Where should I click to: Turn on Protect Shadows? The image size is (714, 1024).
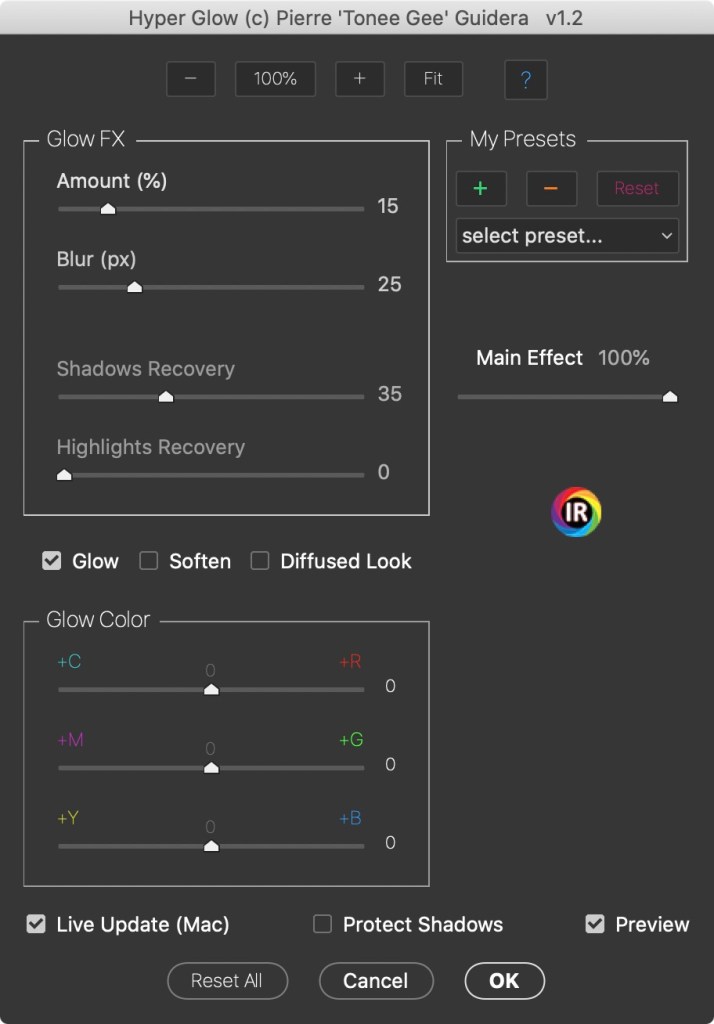pos(322,924)
